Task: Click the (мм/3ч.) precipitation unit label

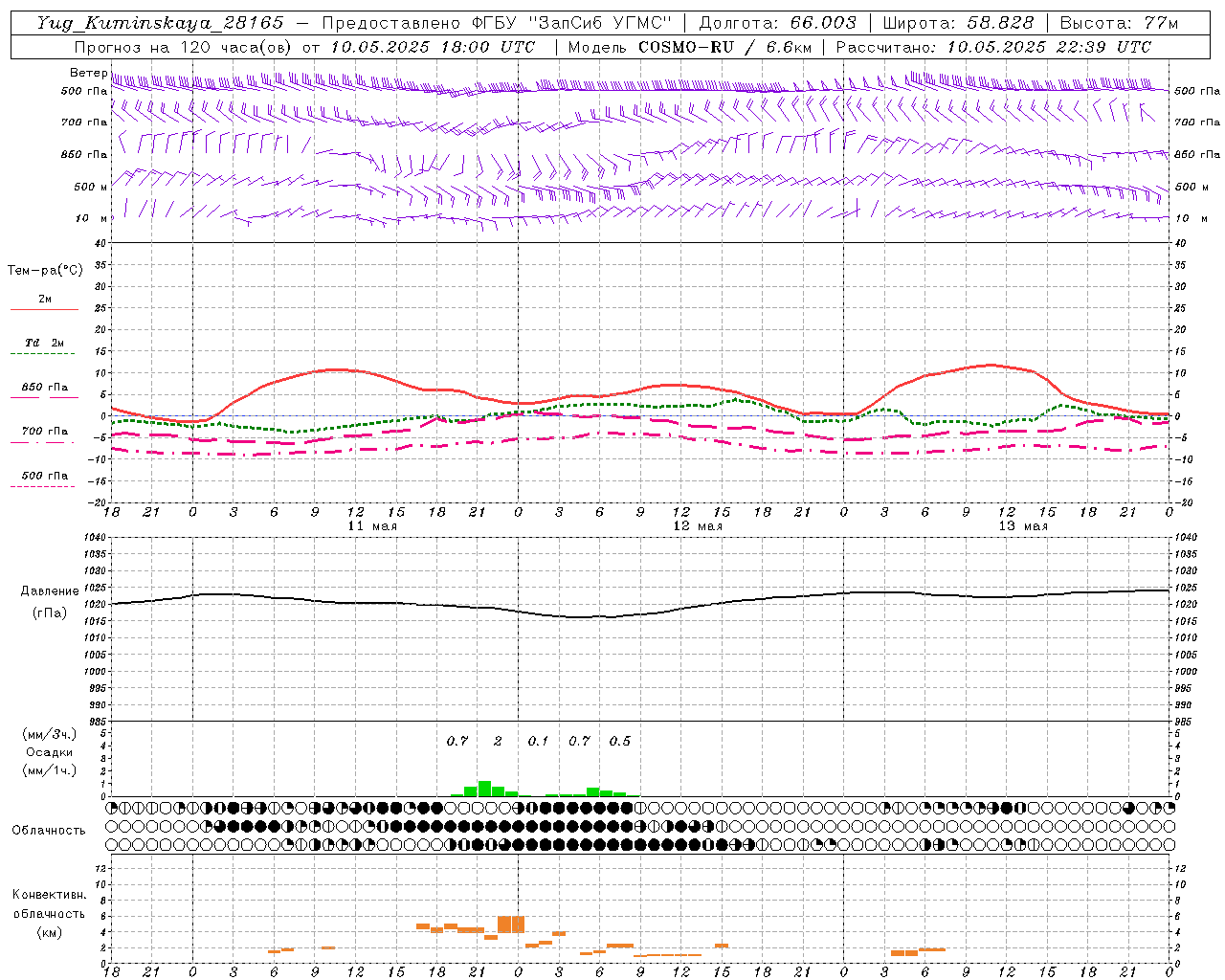Action: pyautogui.click(x=50, y=734)
